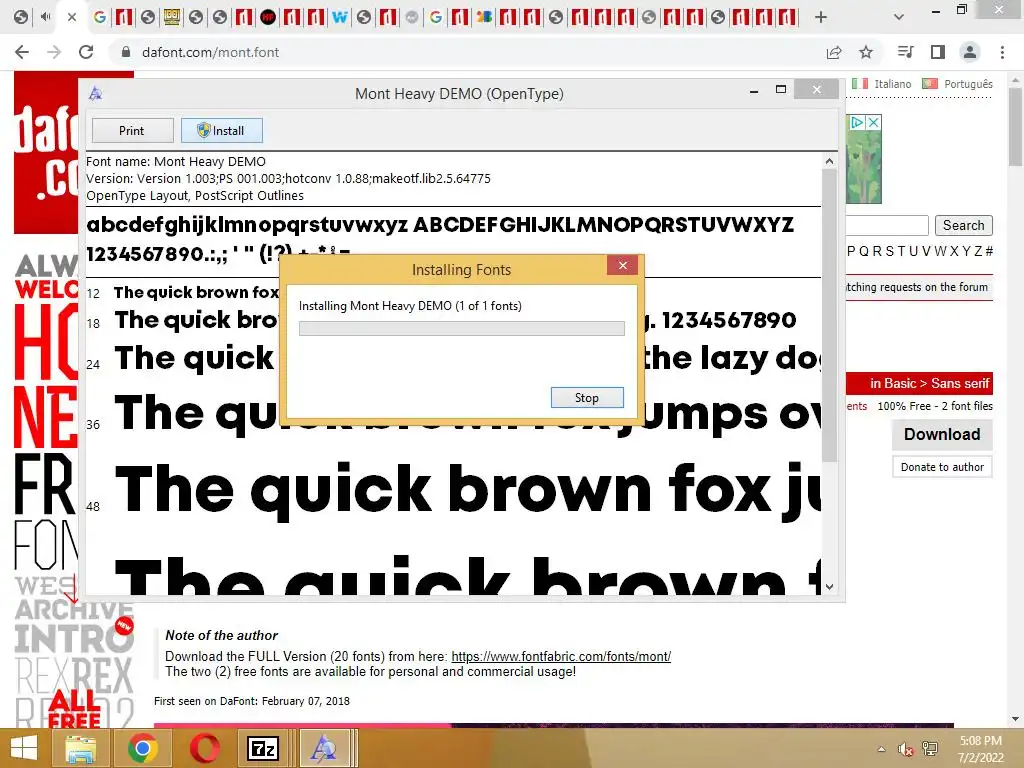Close the Installing Fonts dialog

point(622,265)
